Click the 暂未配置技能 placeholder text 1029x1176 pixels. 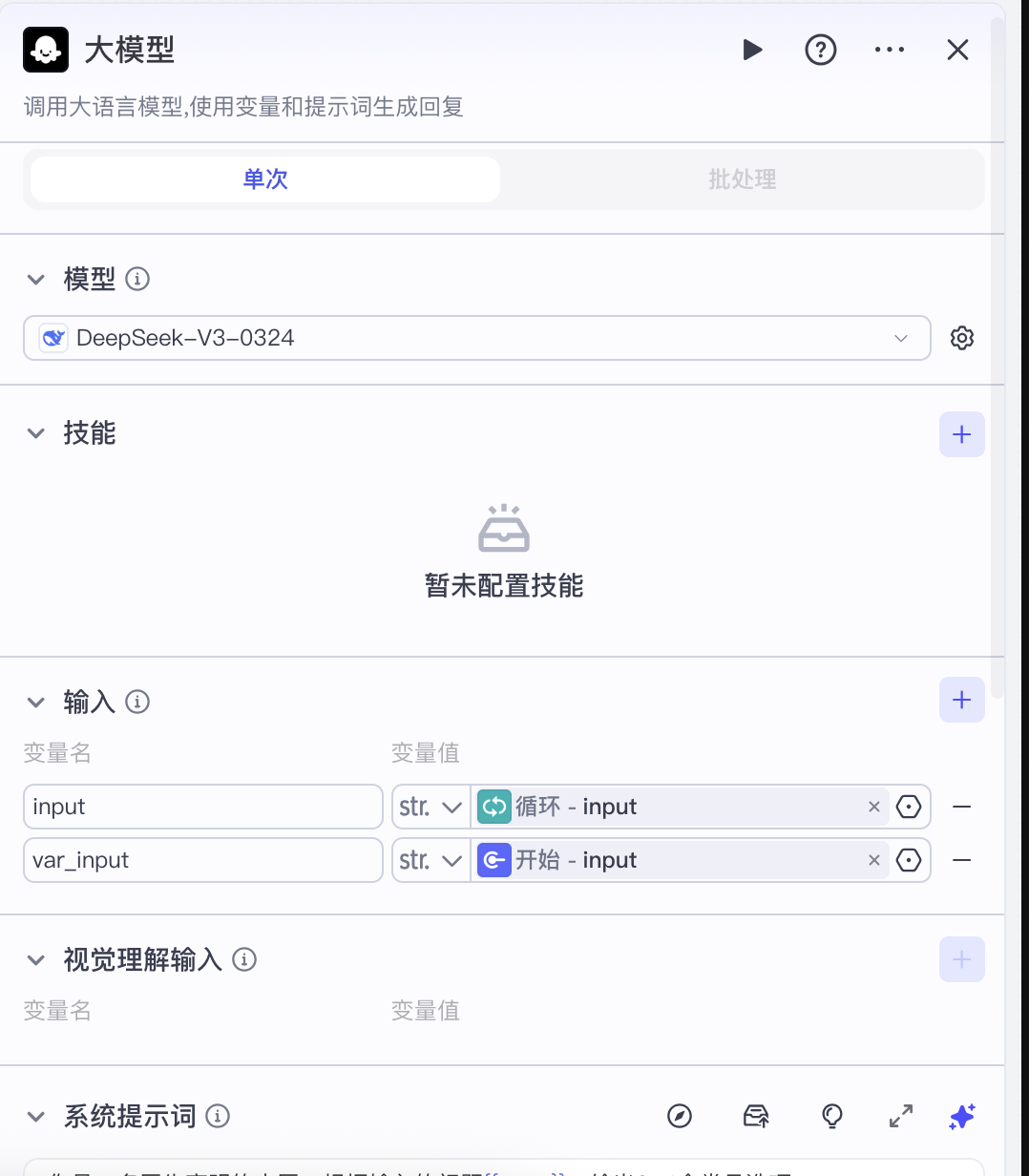tap(504, 586)
